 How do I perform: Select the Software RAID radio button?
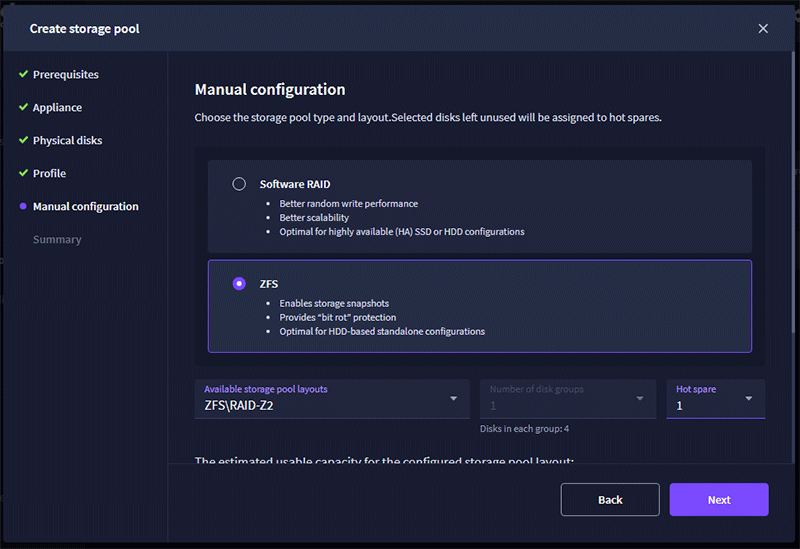(239, 184)
